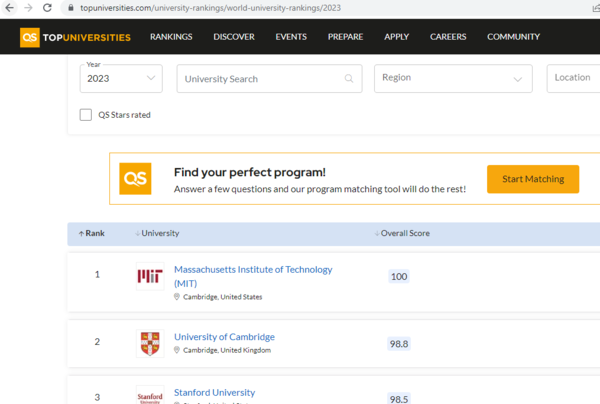The width and height of the screenshot is (600, 404).
Task: Open the PREPARE menu
Action: point(345,37)
